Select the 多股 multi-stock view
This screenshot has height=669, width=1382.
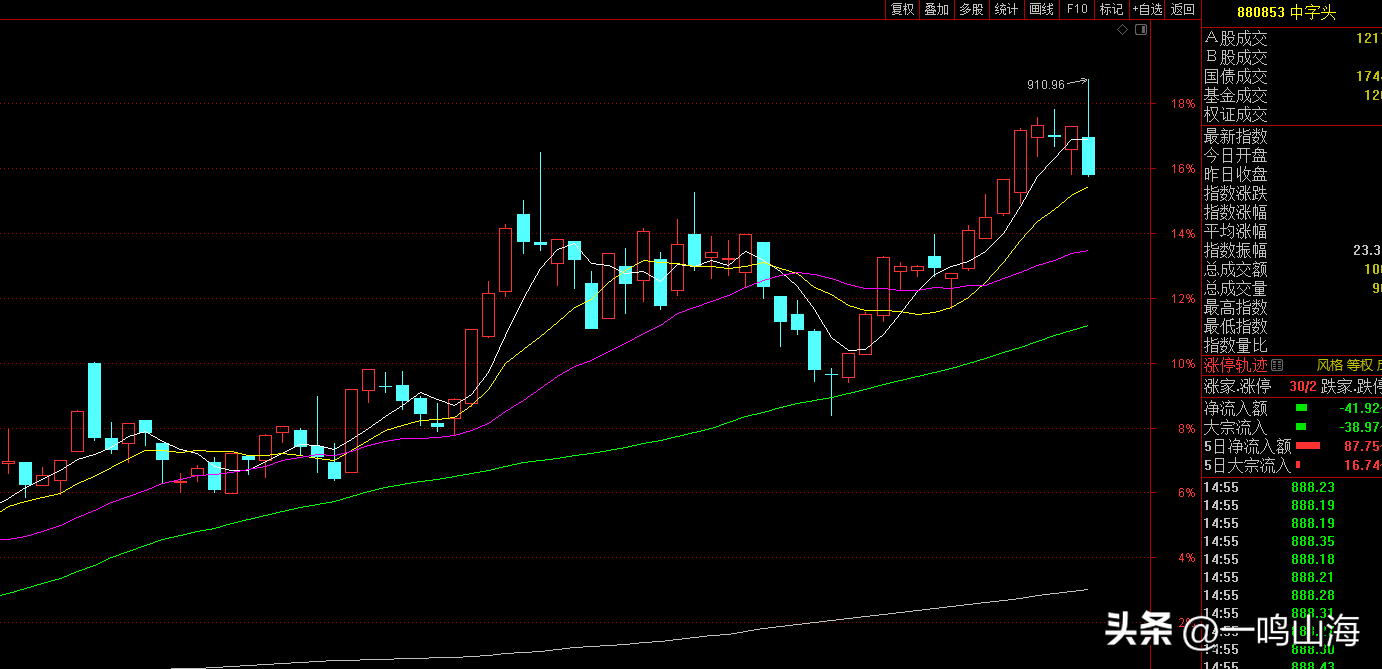(971, 9)
